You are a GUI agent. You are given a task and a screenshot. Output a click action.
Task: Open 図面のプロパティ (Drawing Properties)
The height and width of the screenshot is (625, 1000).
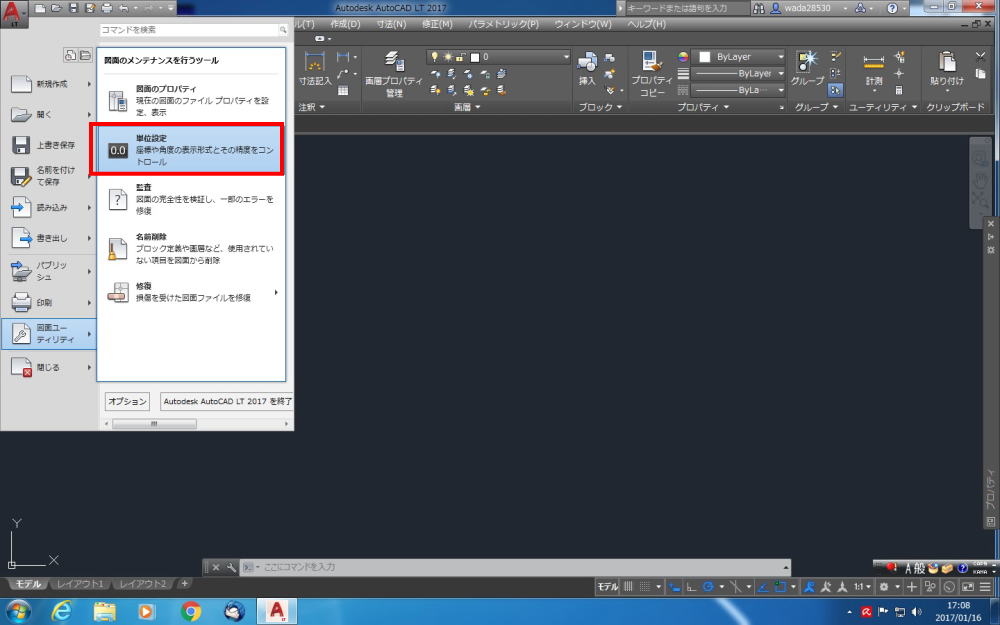click(191, 100)
